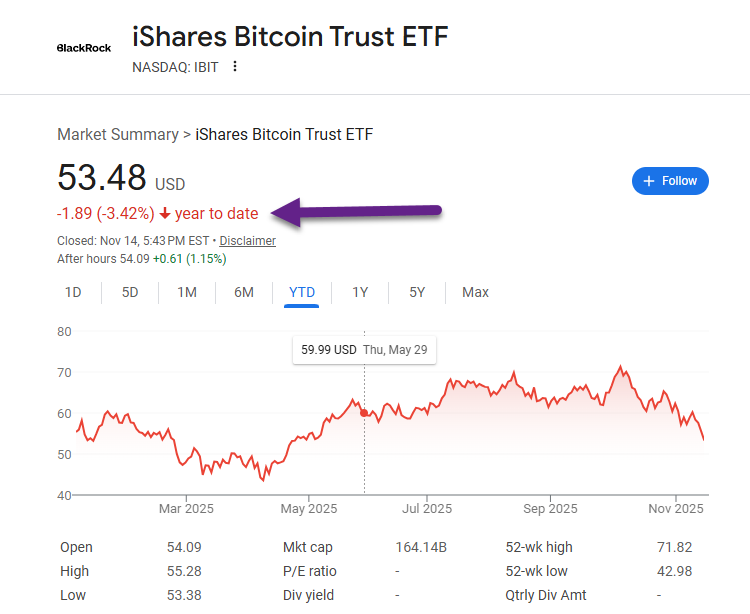Image resolution: width=750 pixels, height=614 pixels.
Task: Switch to the 5D time range
Action: [130, 292]
